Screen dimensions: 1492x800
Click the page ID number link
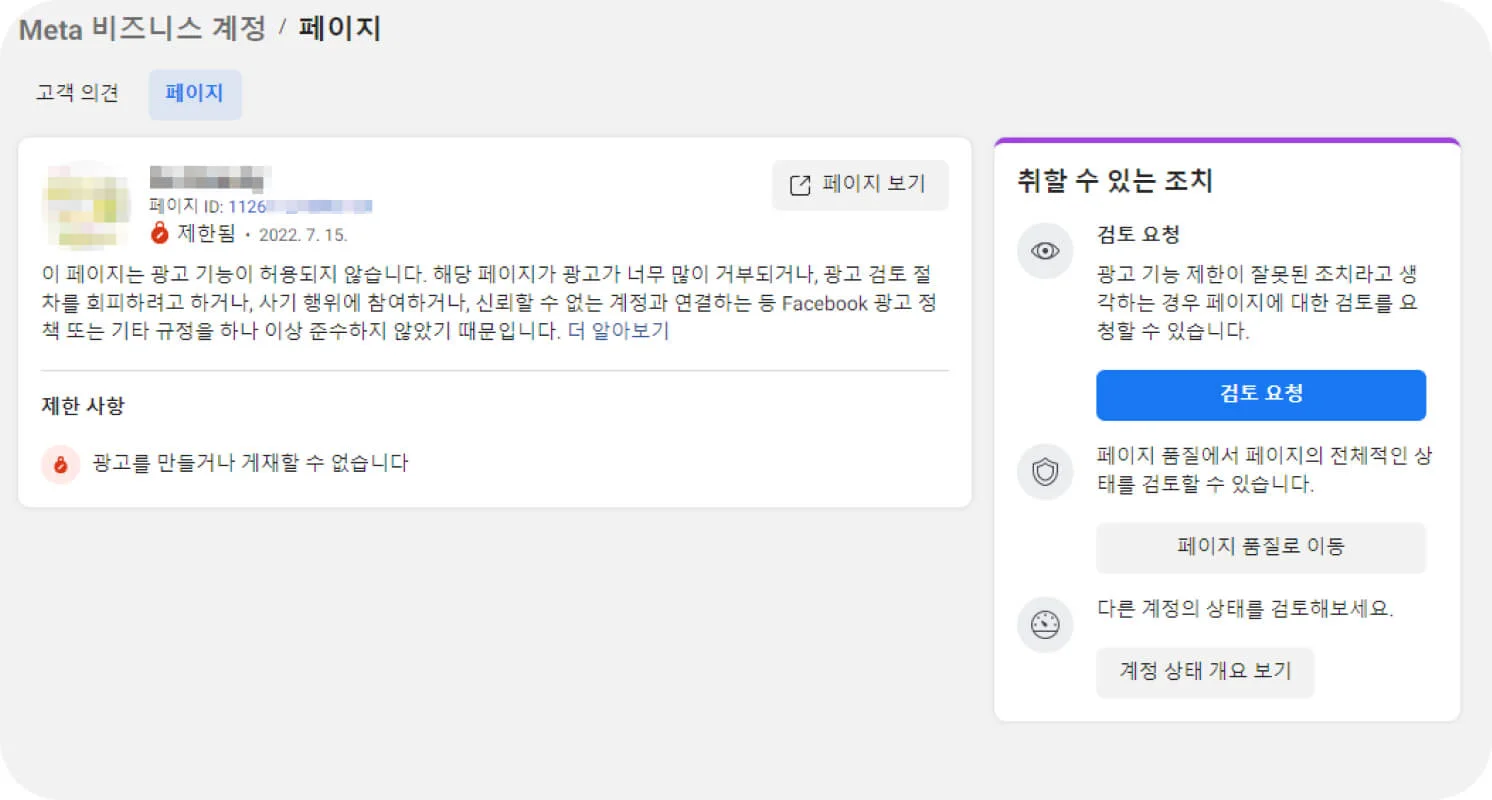[300, 207]
